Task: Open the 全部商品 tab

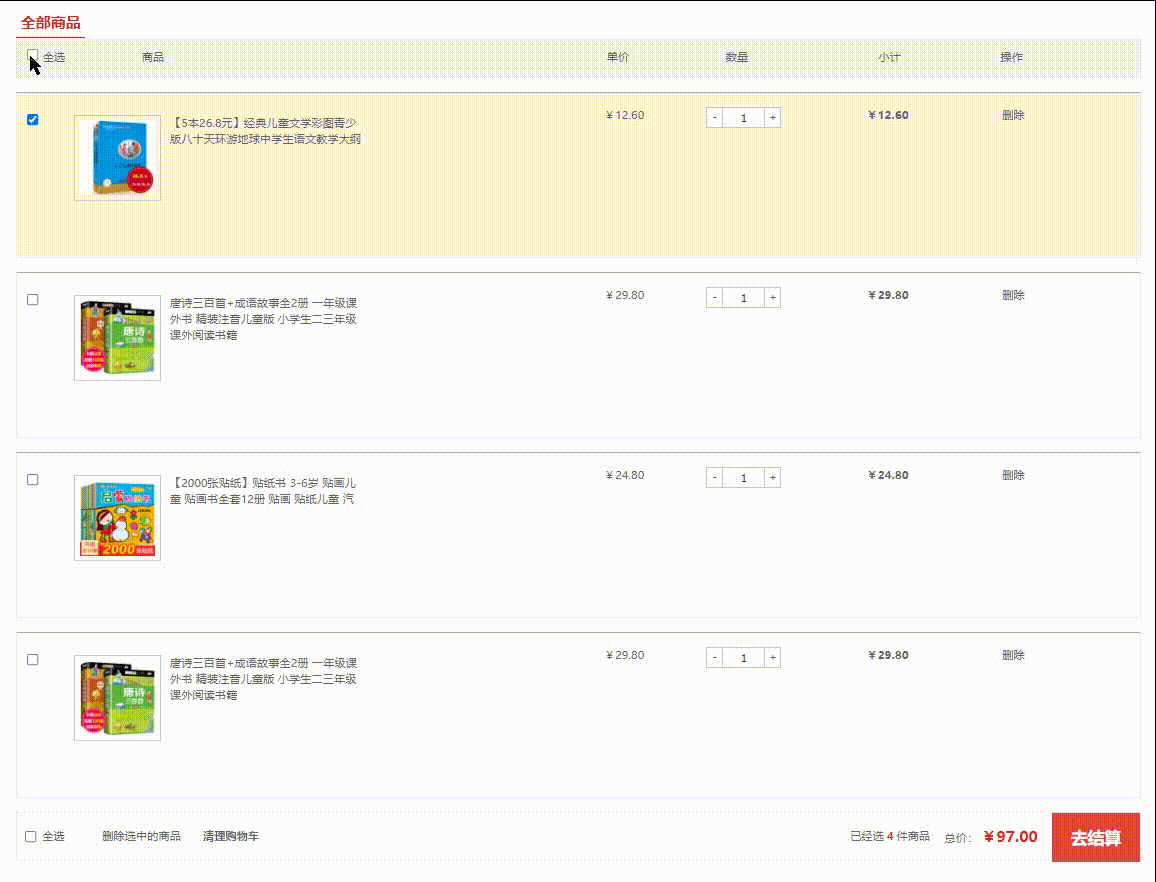Action: pyautogui.click(x=50, y=23)
